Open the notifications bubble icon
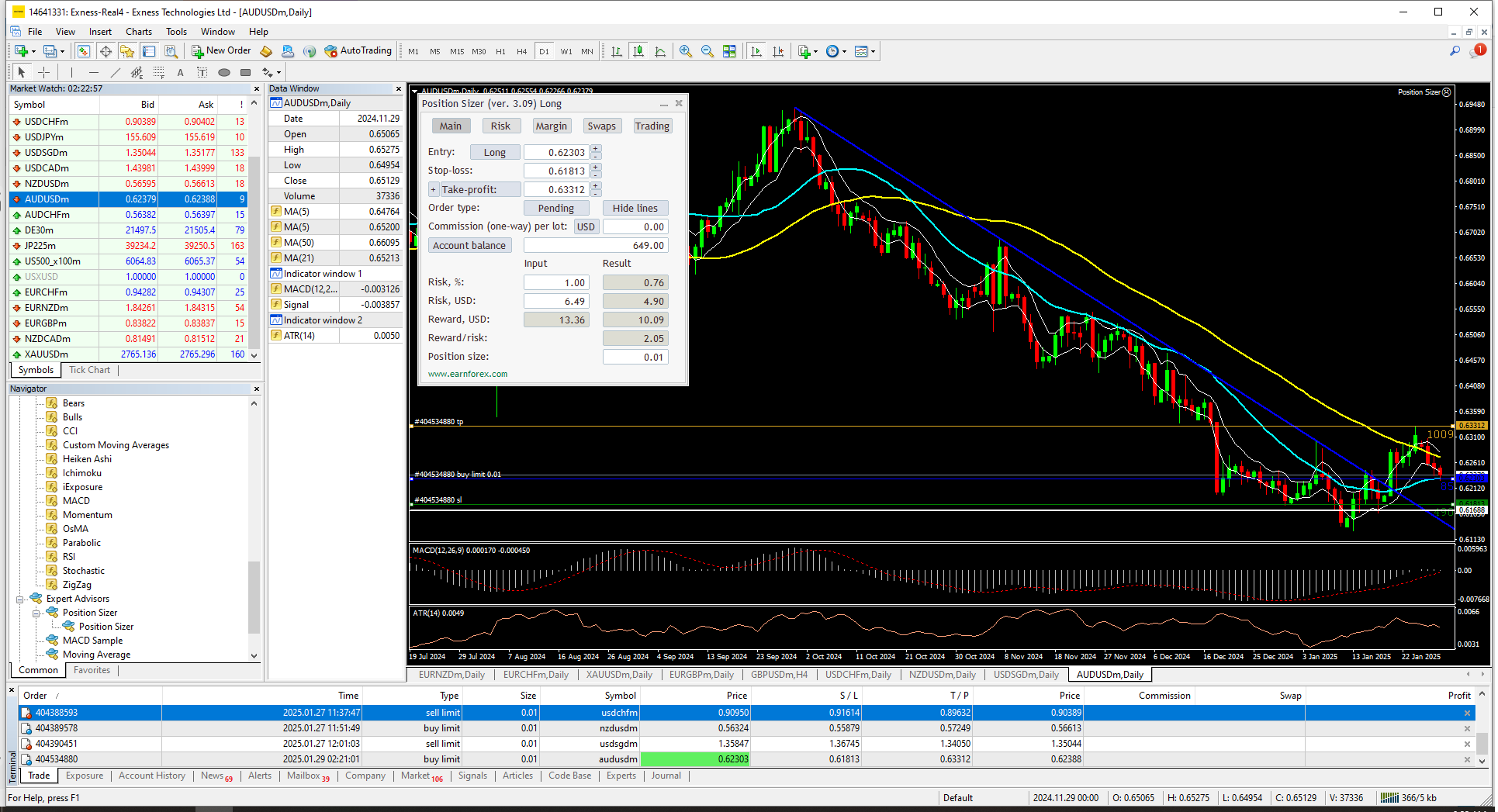 1477,51
